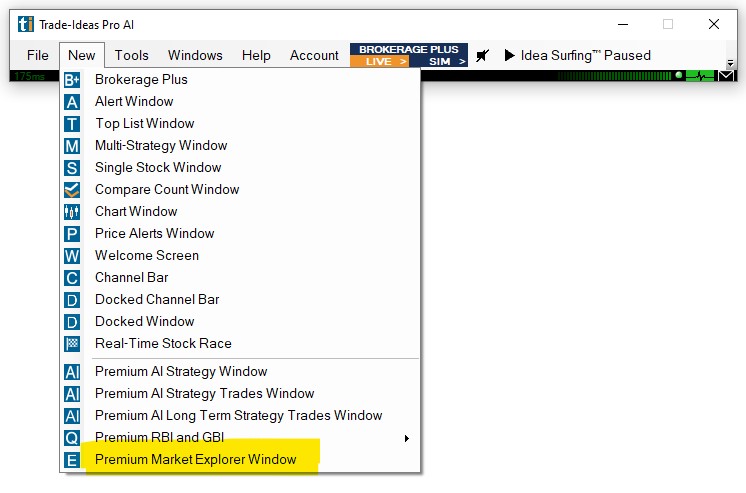
Task: Click the Top List Window T icon
Action: (x=72, y=124)
